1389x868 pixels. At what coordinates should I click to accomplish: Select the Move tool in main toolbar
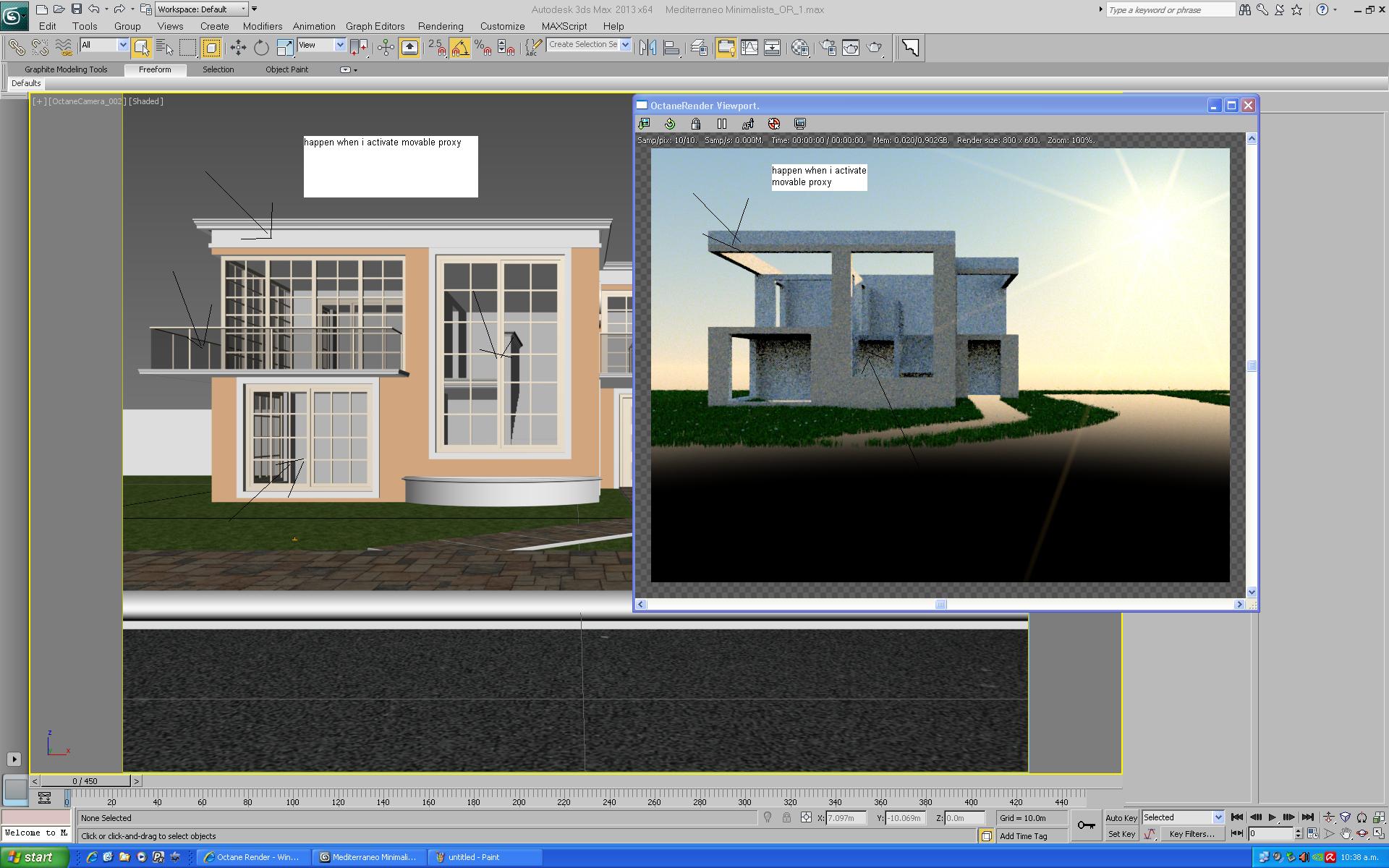click(238, 48)
